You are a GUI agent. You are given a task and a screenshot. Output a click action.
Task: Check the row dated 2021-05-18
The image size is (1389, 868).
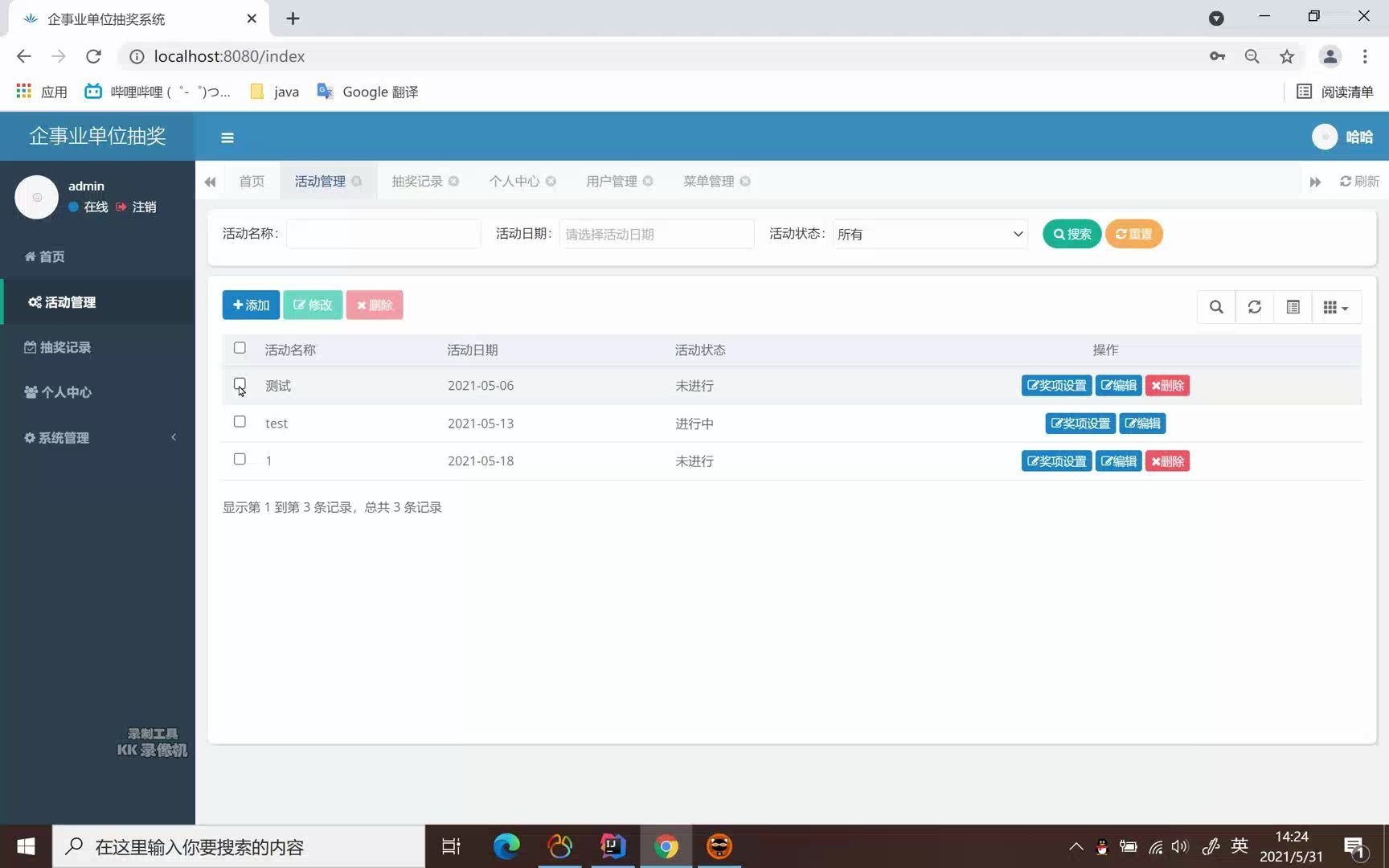[240, 459]
